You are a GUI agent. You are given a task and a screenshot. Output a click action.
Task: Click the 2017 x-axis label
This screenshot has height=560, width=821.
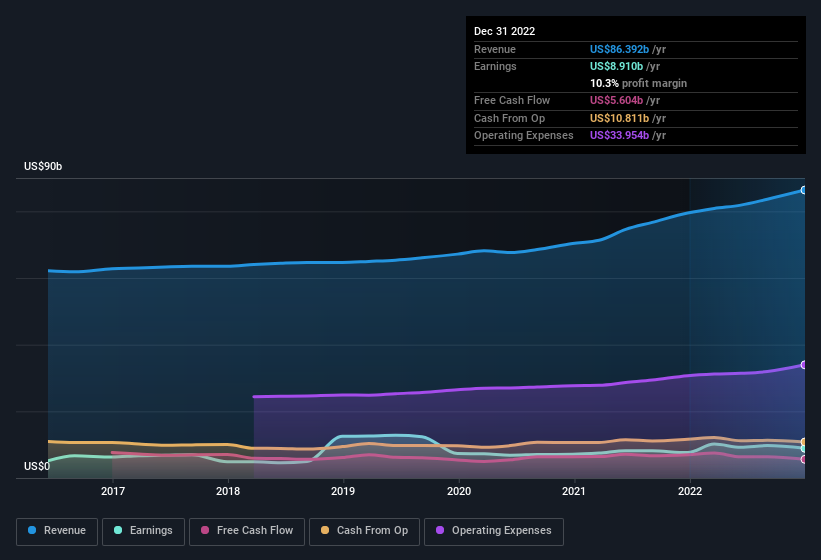[x=113, y=491]
